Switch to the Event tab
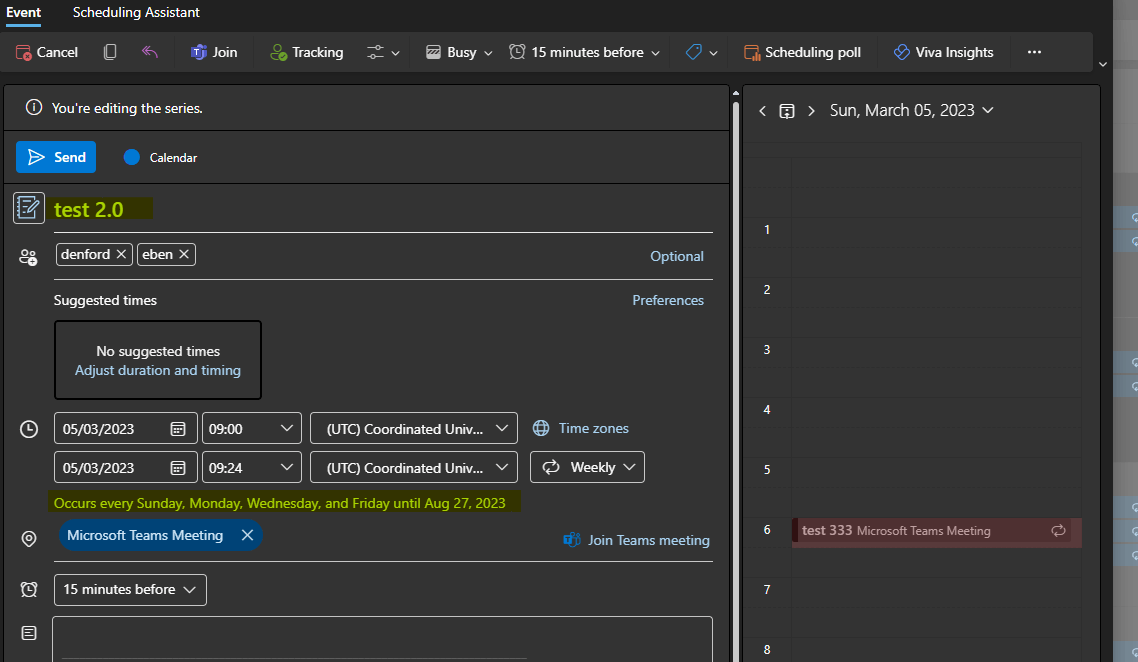 (x=23, y=12)
